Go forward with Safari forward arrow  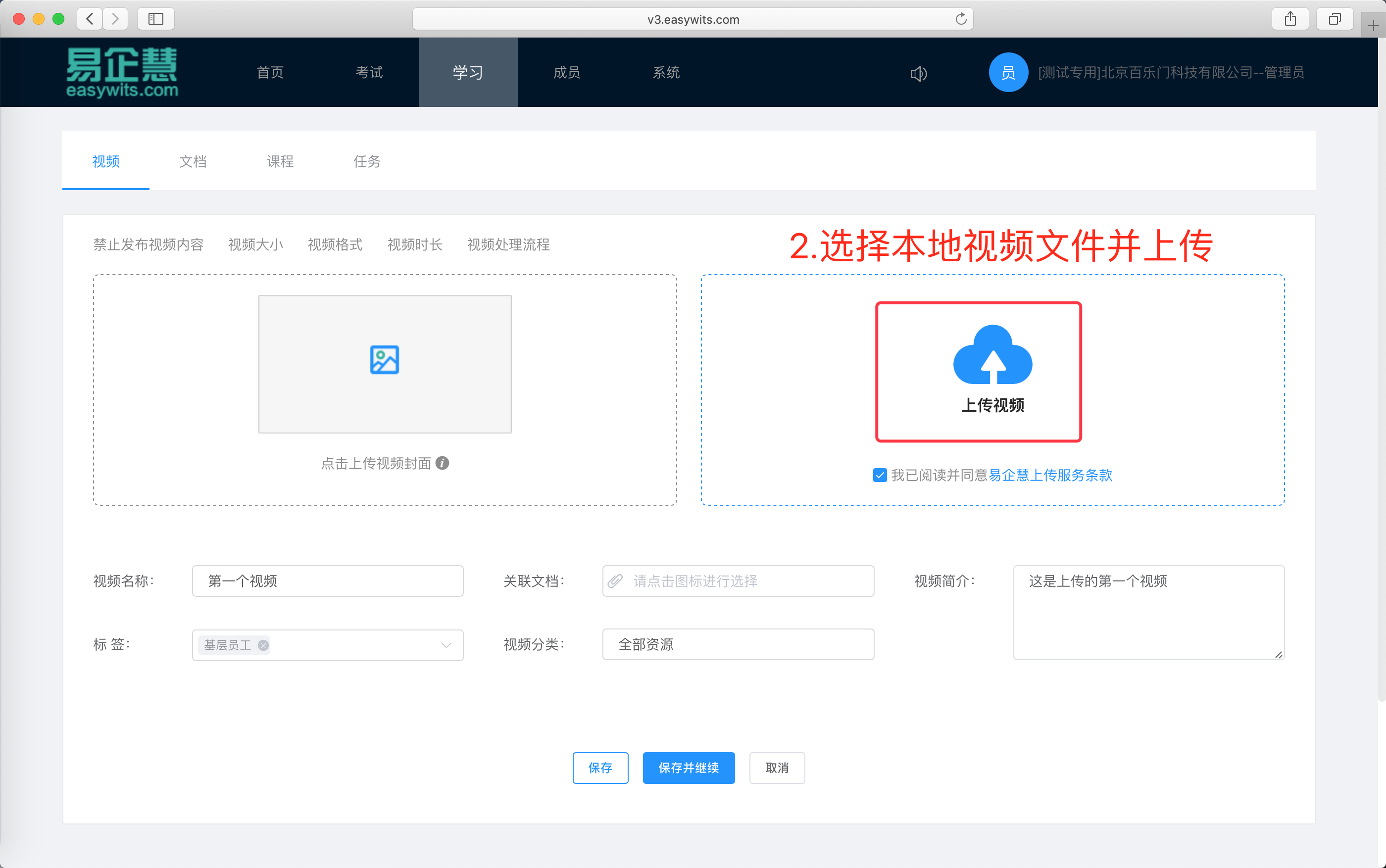coord(115,19)
